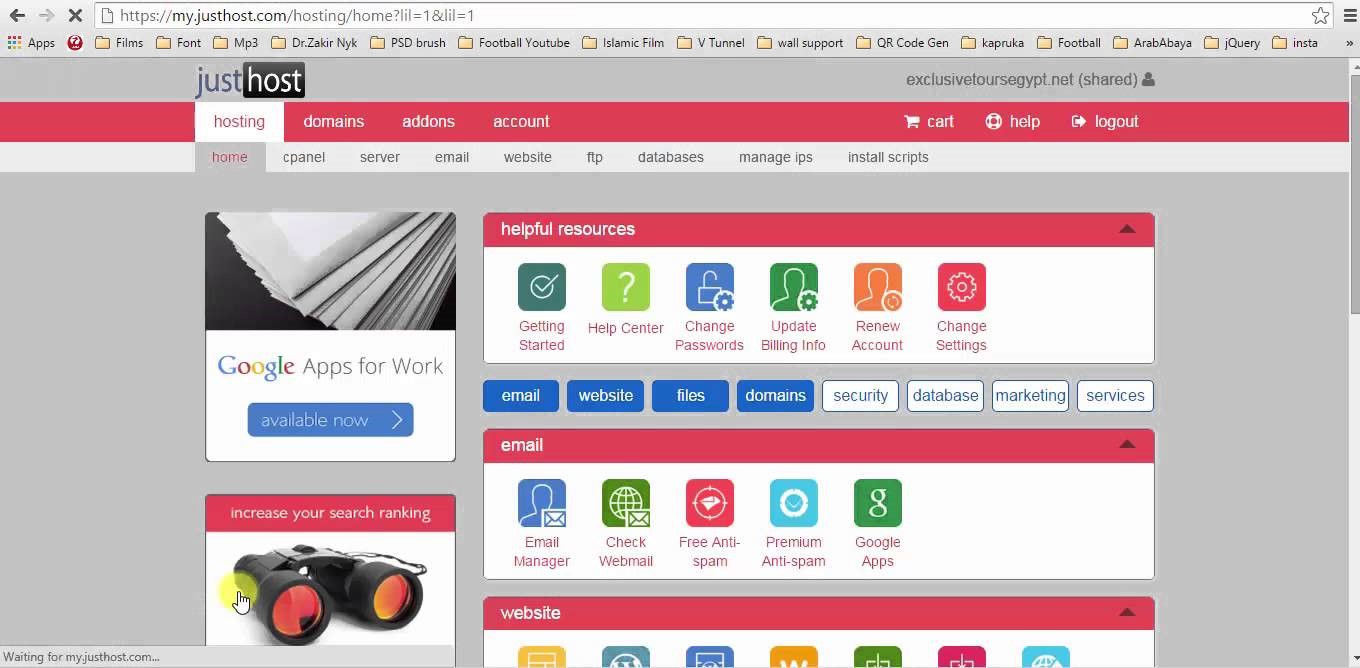This screenshot has width=1360, height=668.
Task: Collapse the website panel
Action: click(x=1127, y=613)
